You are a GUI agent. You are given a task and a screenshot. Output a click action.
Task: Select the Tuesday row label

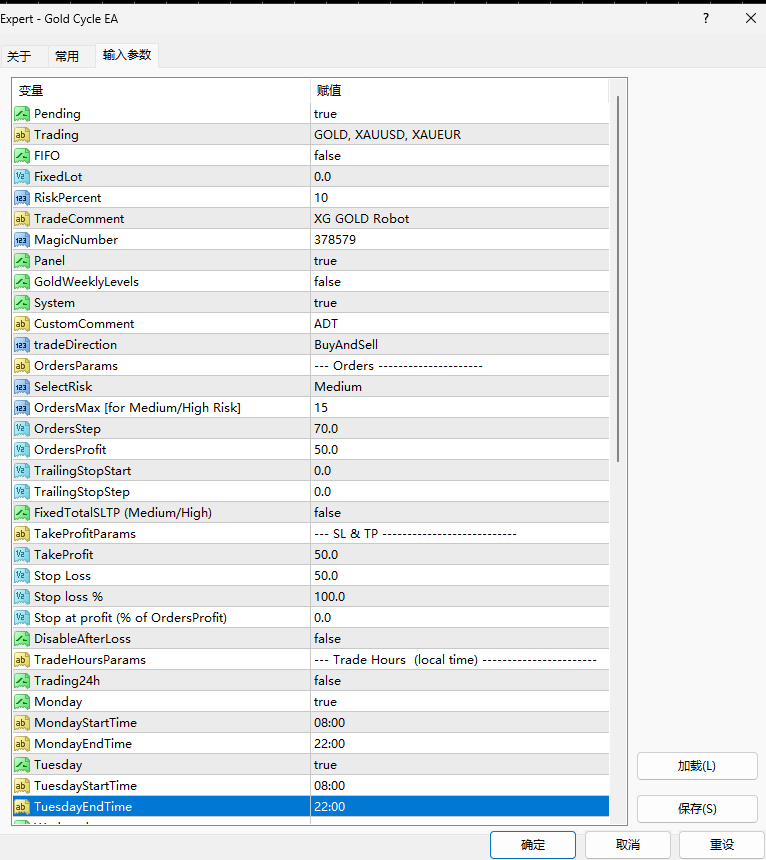click(58, 765)
